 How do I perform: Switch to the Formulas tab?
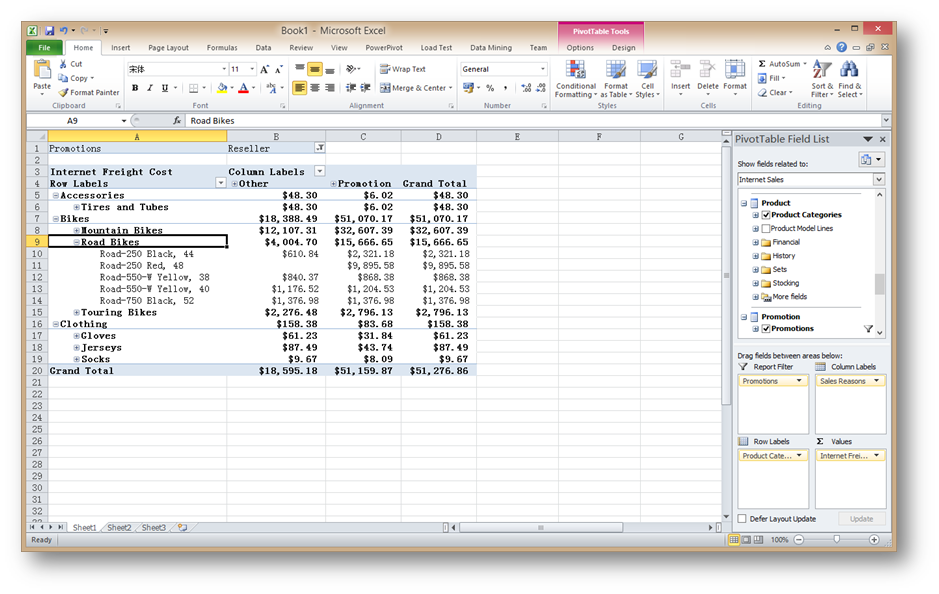tap(222, 47)
